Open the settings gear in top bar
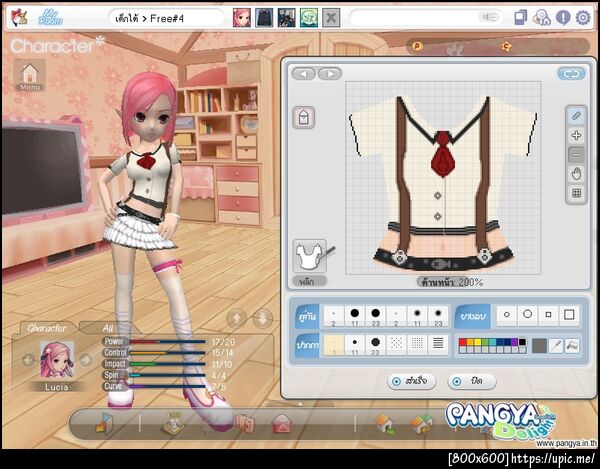 point(583,18)
